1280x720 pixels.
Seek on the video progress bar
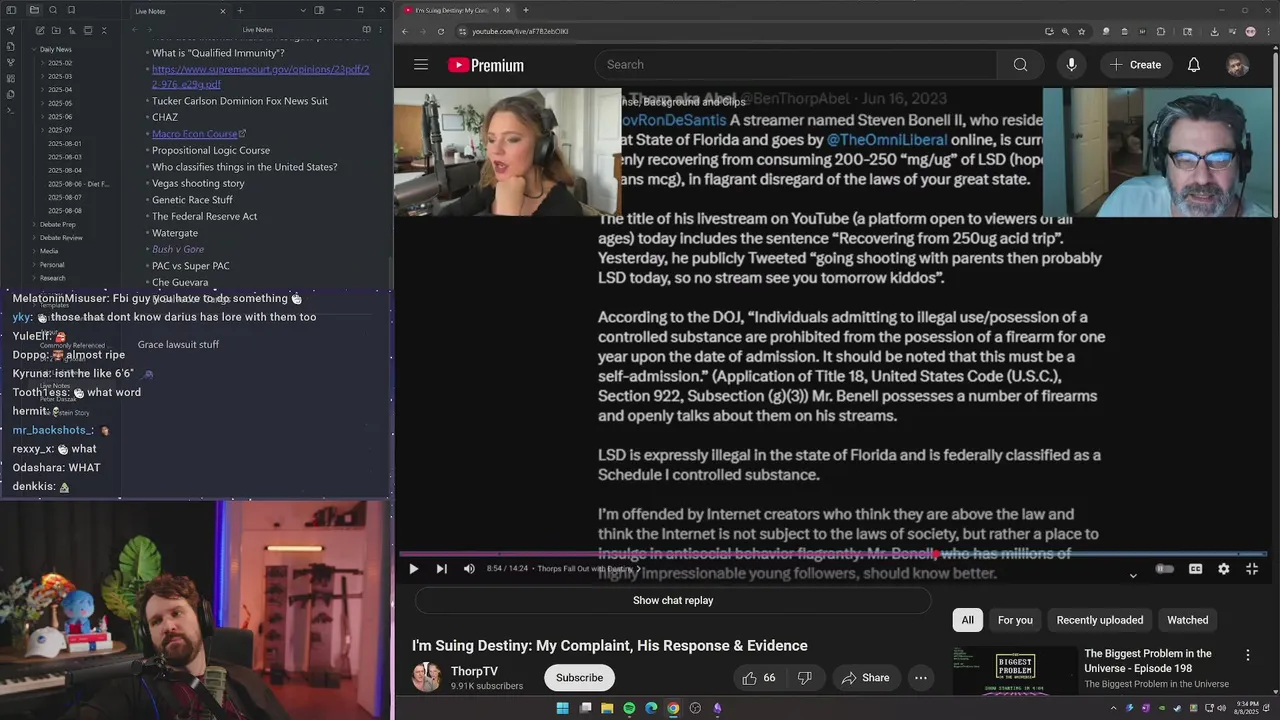(832, 554)
